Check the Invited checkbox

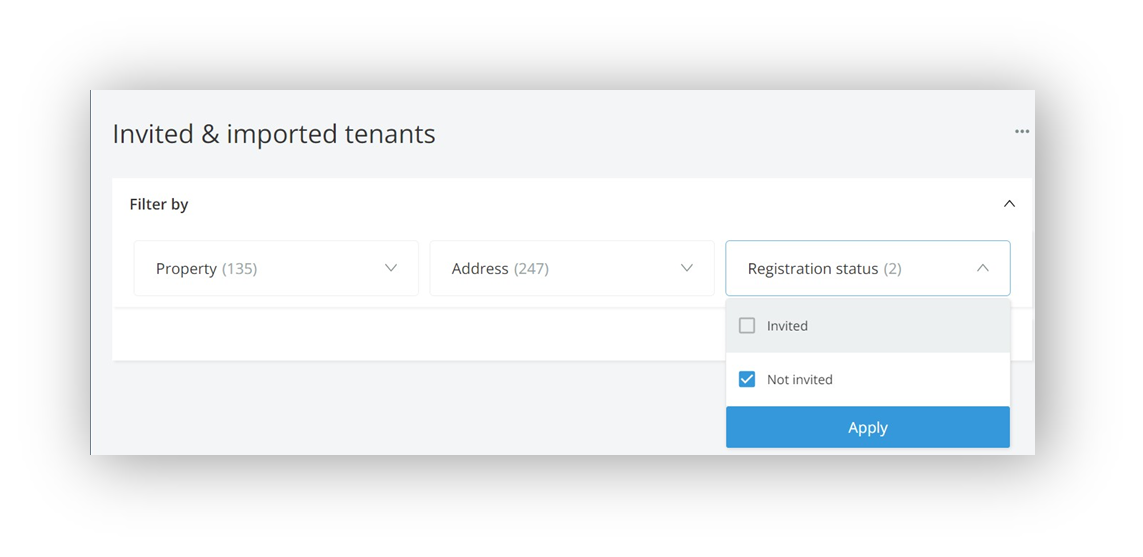click(x=746, y=326)
